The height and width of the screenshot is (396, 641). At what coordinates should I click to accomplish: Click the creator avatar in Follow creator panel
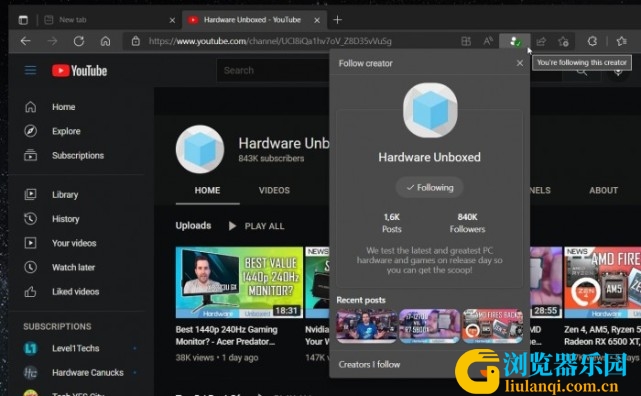tap(430, 110)
